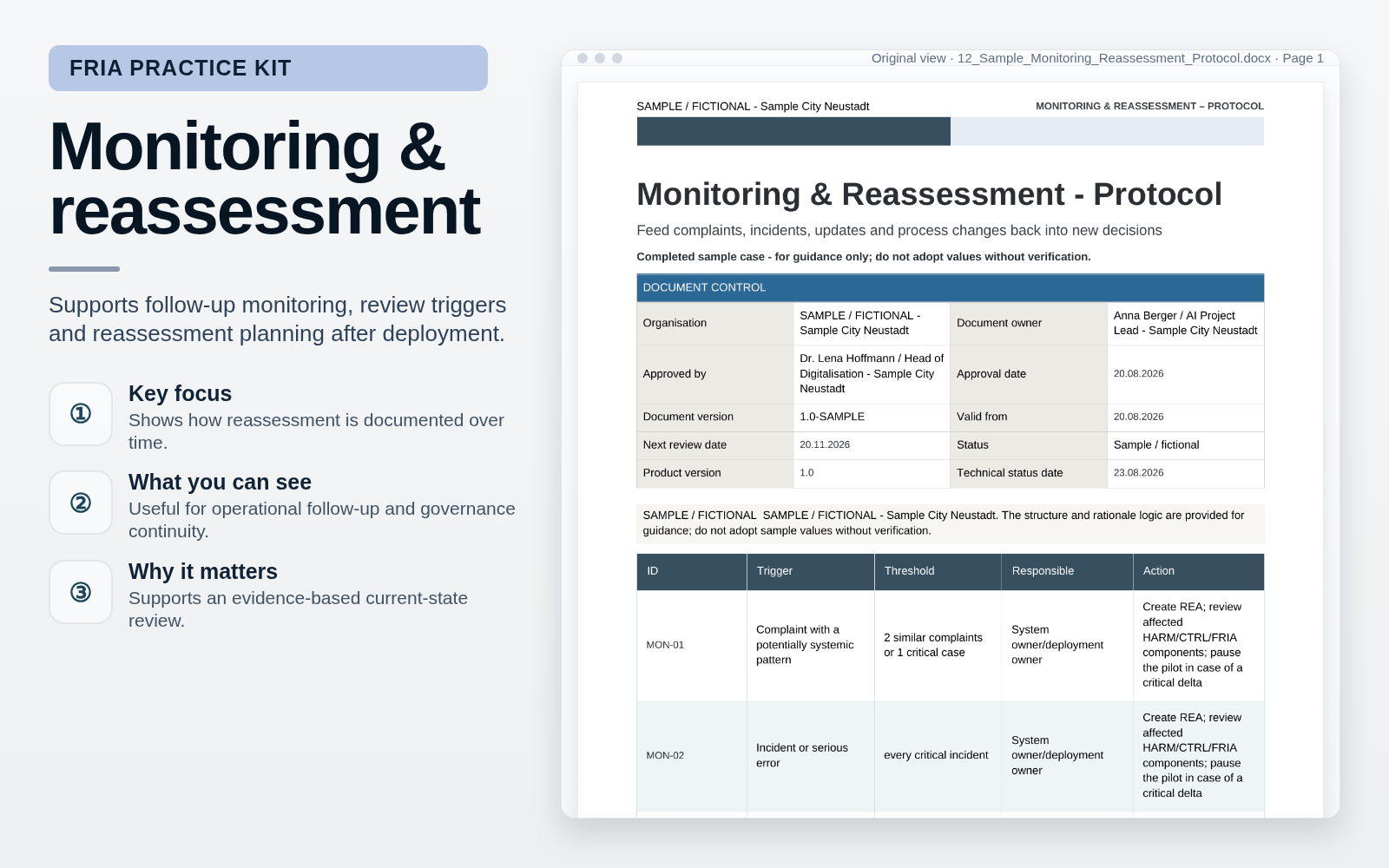Click the Trigger column header
The width and height of the screenshot is (1389, 868).
[x=810, y=571]
